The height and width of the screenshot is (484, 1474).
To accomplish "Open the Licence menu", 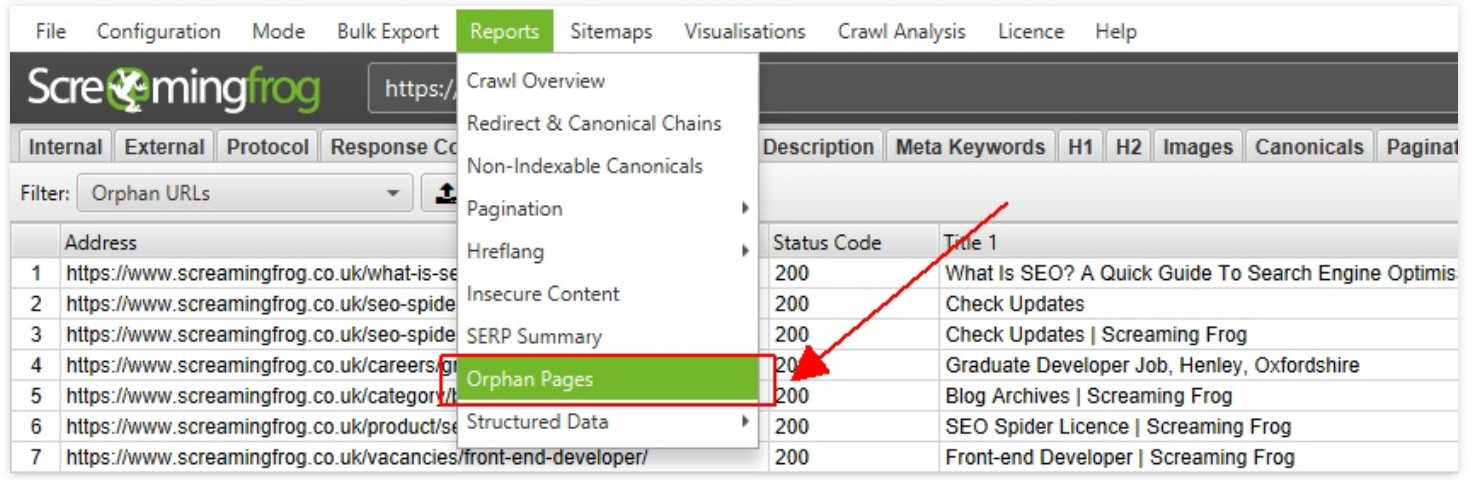I will click(x=1031, y=31).
